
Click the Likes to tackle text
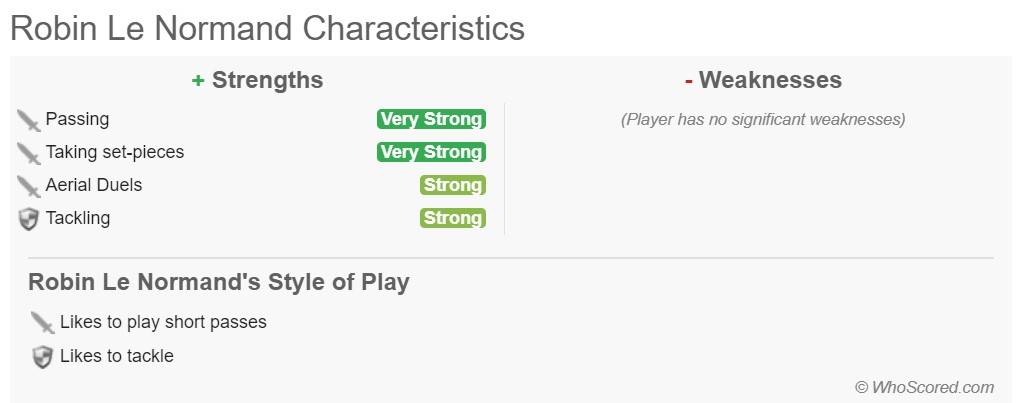click(x=117, y=356)
